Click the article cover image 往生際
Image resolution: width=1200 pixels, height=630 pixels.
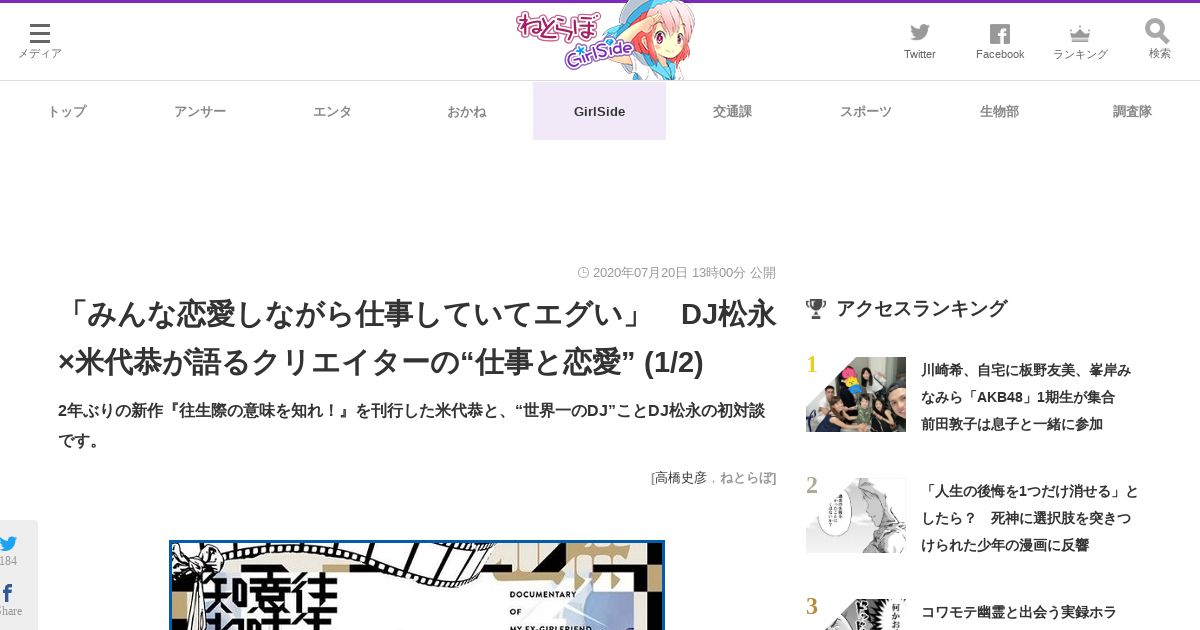point(417,586)
